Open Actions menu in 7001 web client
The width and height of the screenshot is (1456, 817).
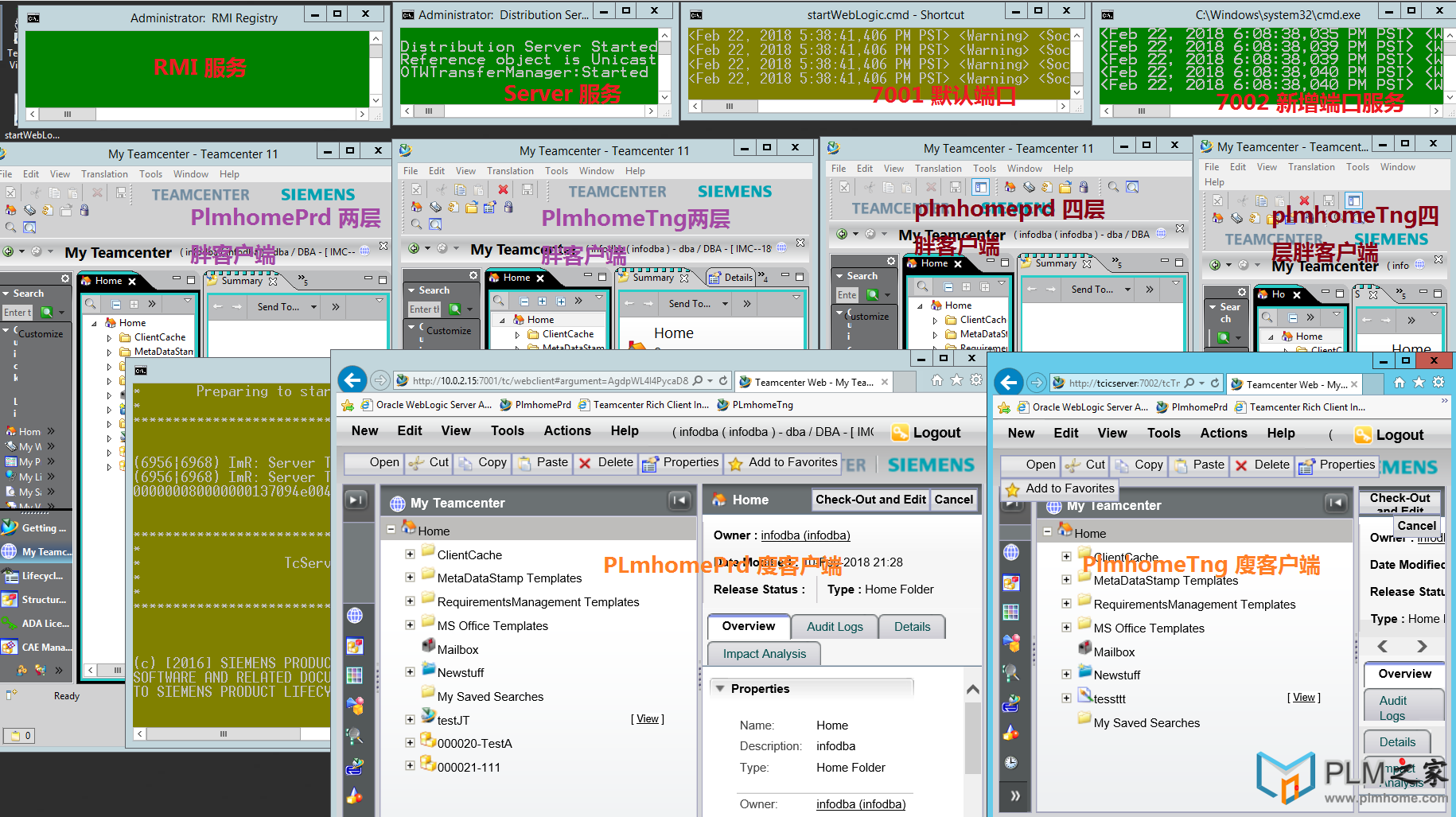[567, 430]
